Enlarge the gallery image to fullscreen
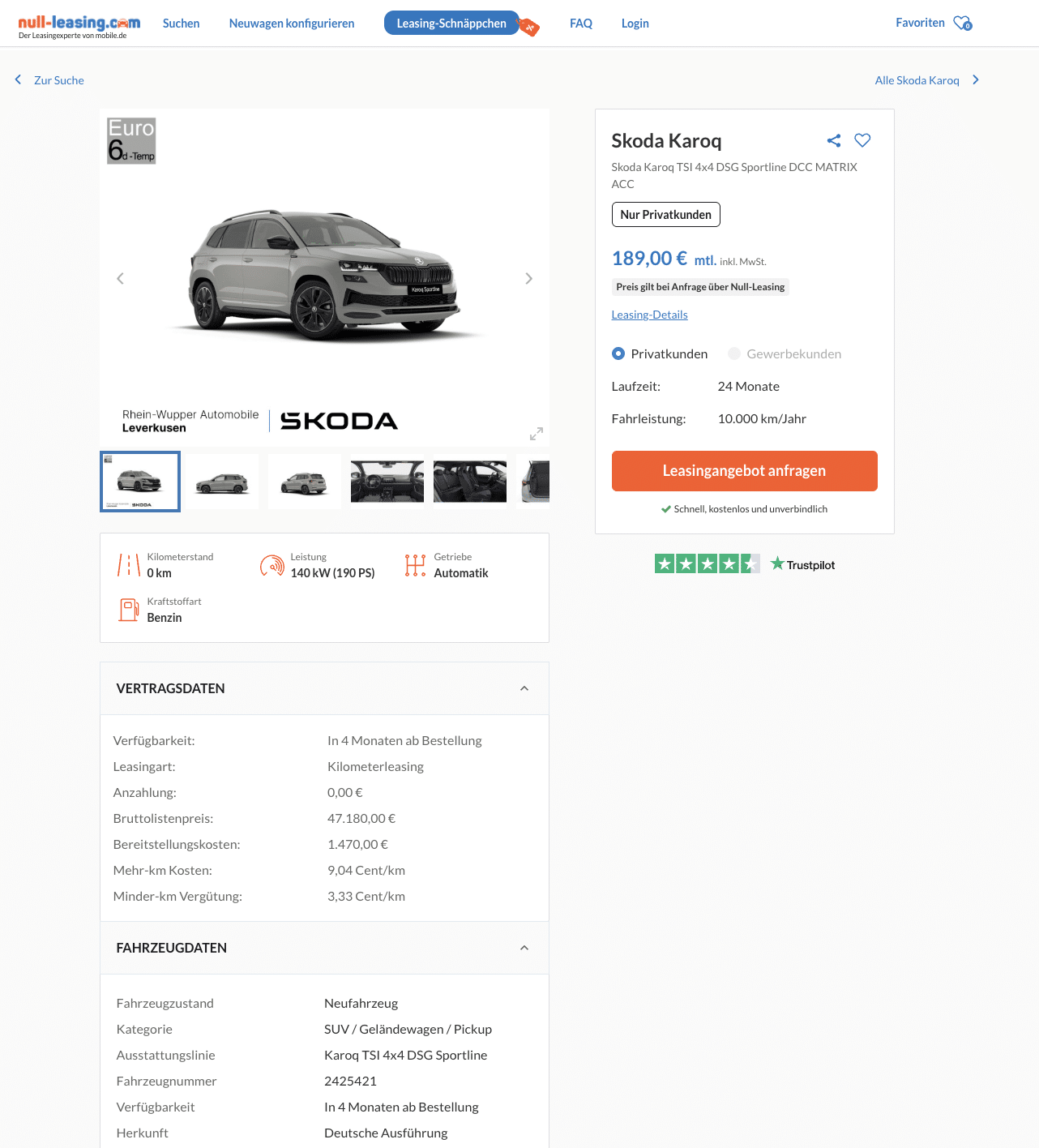Screen dimensions: 1039x1148 pyautogui.click(x=536, y=434)
